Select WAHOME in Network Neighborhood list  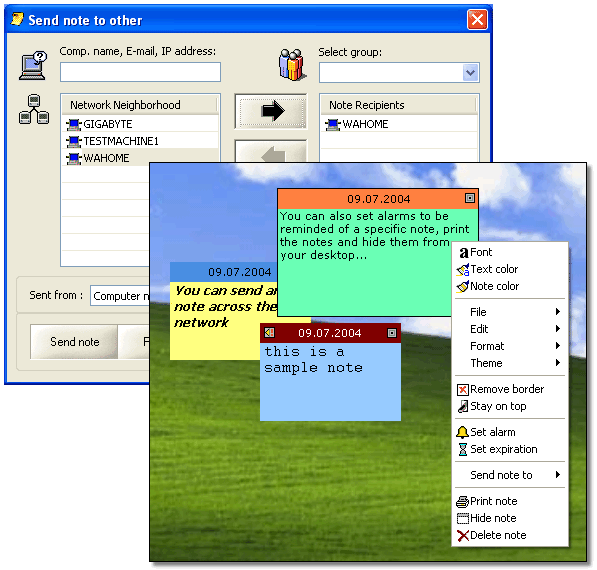coord(140,158)
